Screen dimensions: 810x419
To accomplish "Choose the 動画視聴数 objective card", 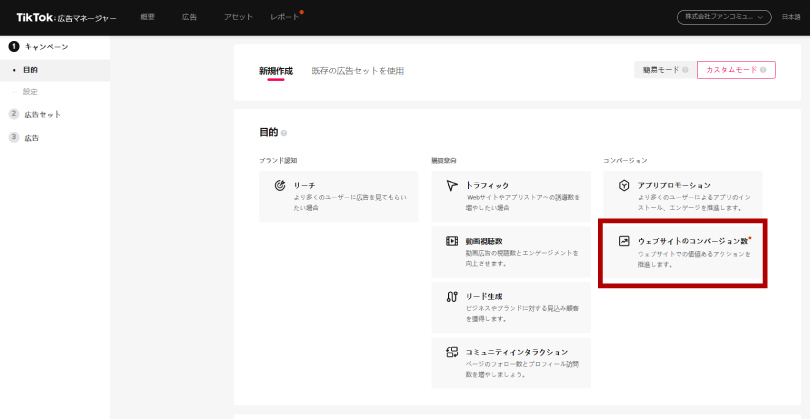I will tap(511, 252).
